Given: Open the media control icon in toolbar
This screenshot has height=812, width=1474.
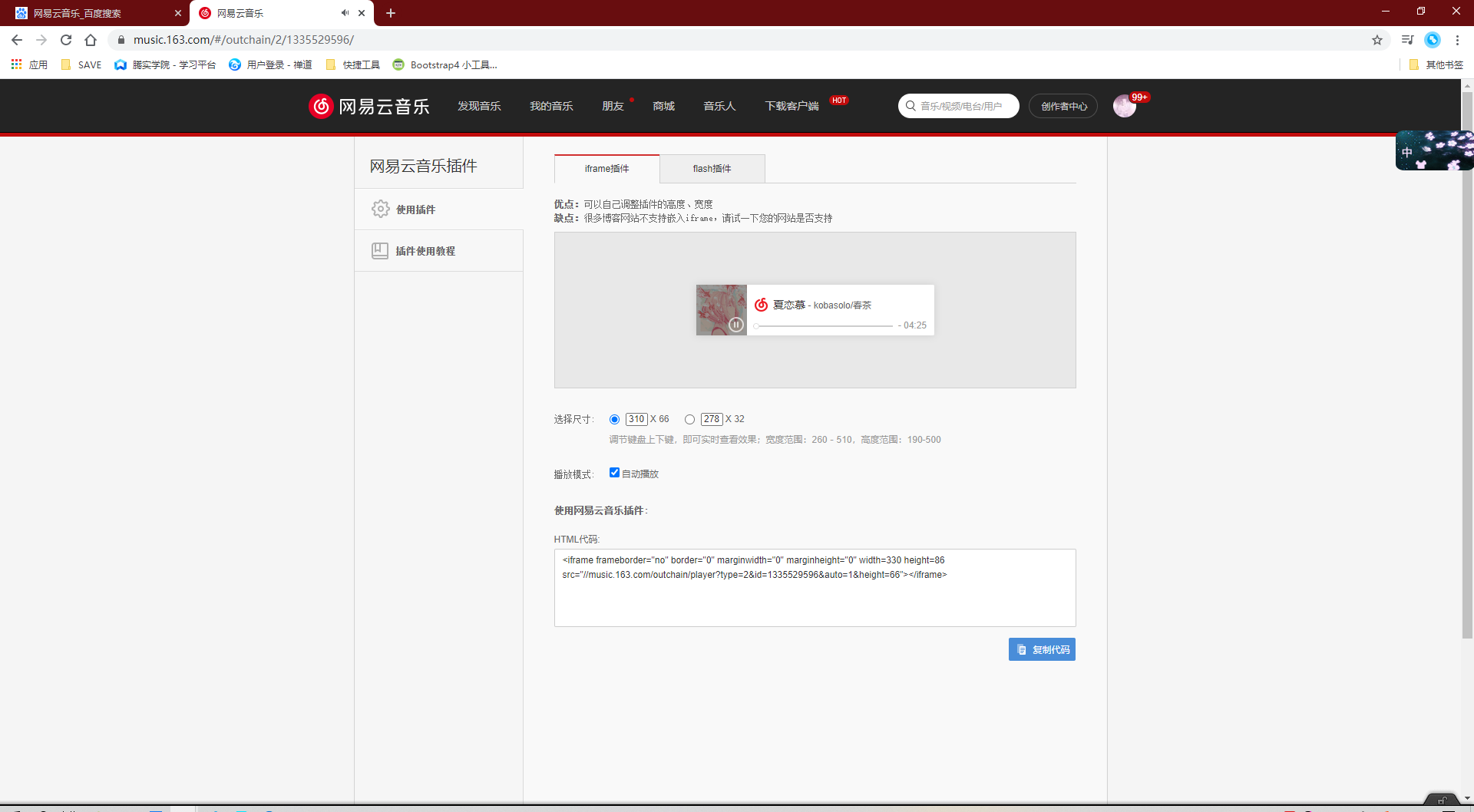Looking at the screenshot, I should coord(1407,40).
